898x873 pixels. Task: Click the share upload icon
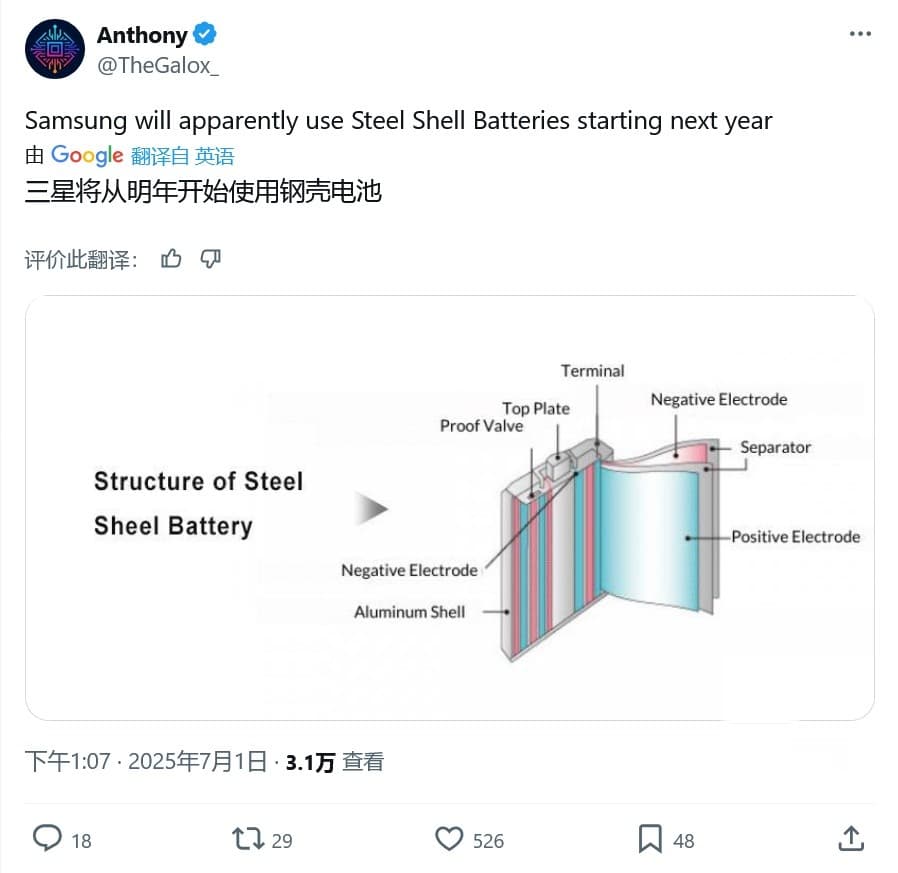point(850,838)
